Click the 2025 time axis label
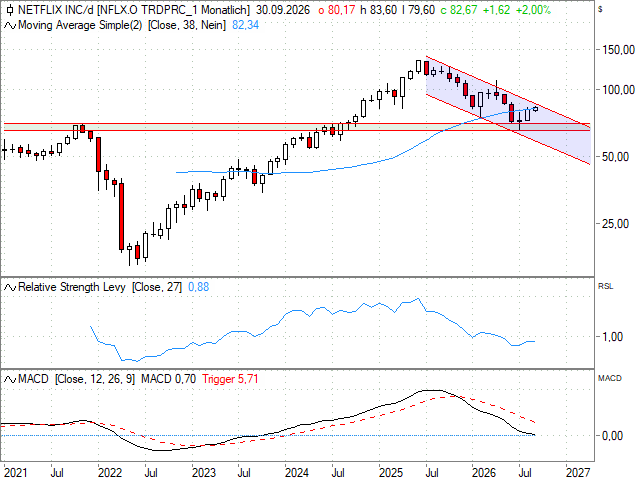 pos(391,473)
